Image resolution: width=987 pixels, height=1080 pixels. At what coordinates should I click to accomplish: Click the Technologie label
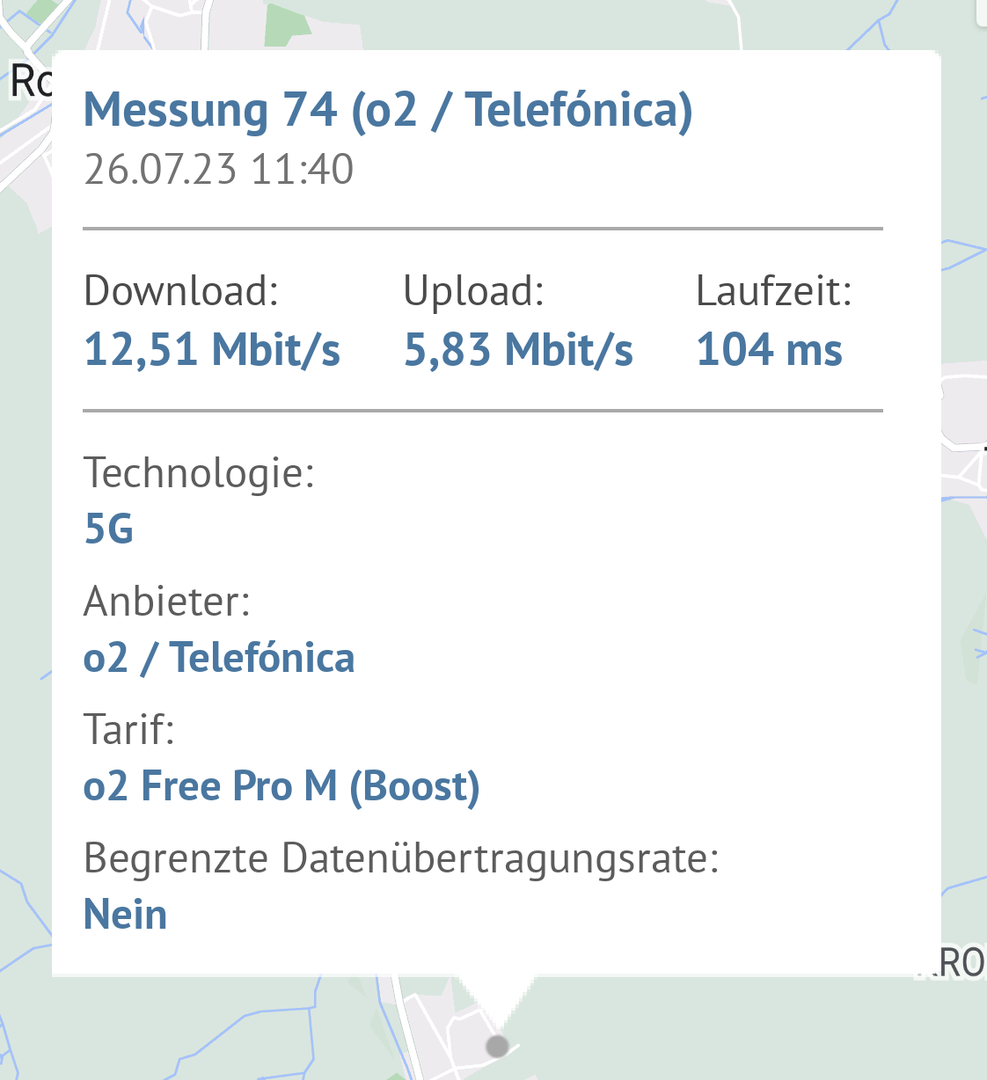199,472
